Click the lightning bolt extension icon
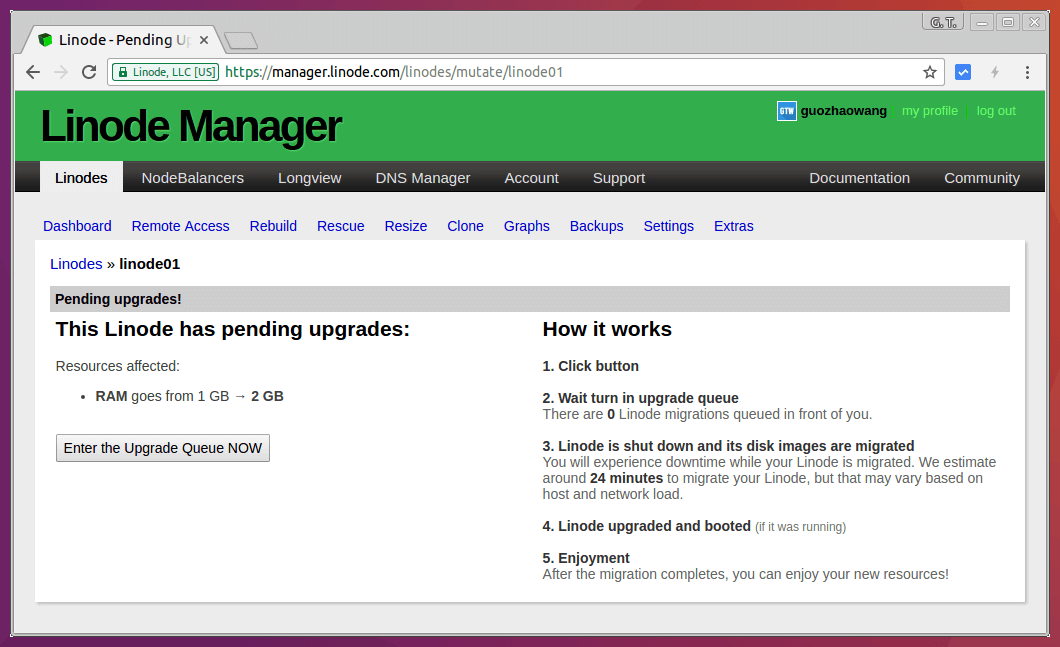This screenshot has height=647, width=1060. tap(995, 72)
